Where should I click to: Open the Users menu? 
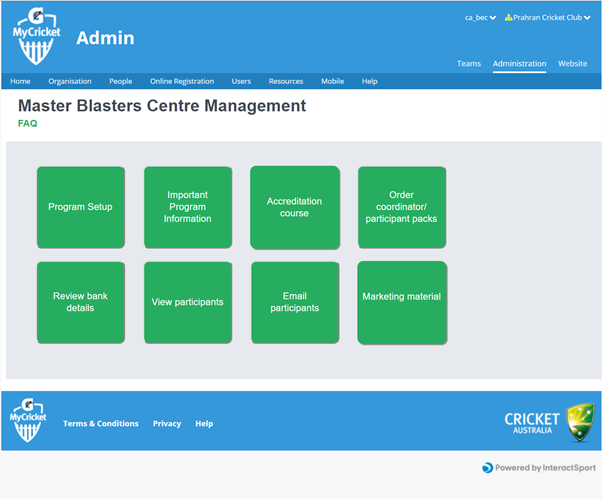(241, 81)
